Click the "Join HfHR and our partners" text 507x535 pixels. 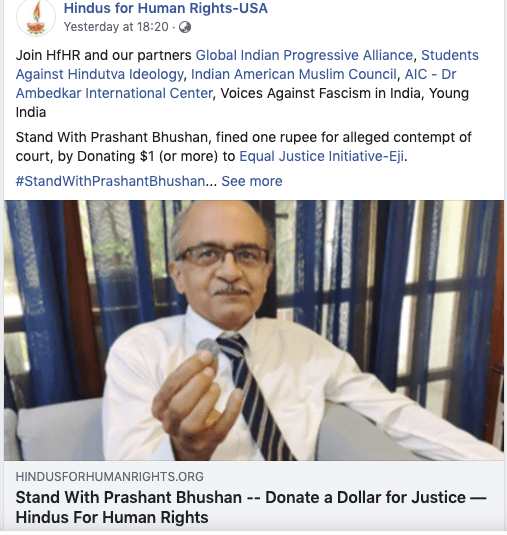pyautogui.click(x=104, y=55)
